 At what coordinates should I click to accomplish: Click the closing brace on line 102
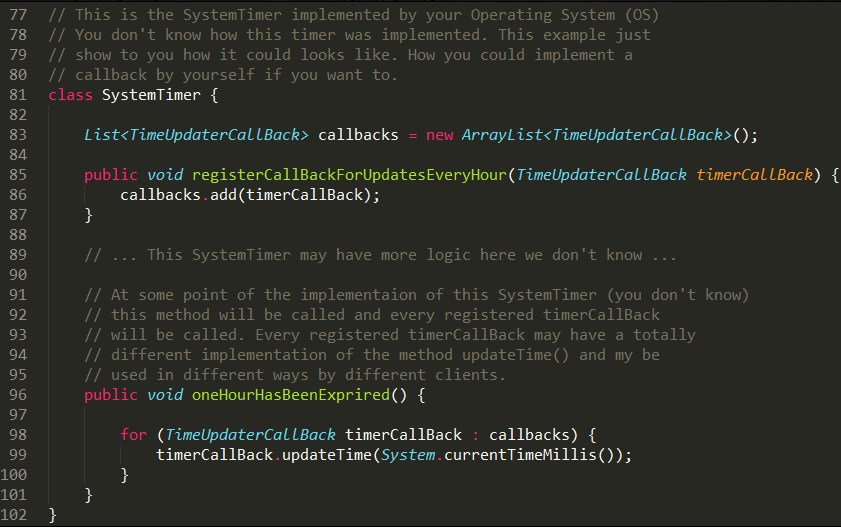point(53,515)
